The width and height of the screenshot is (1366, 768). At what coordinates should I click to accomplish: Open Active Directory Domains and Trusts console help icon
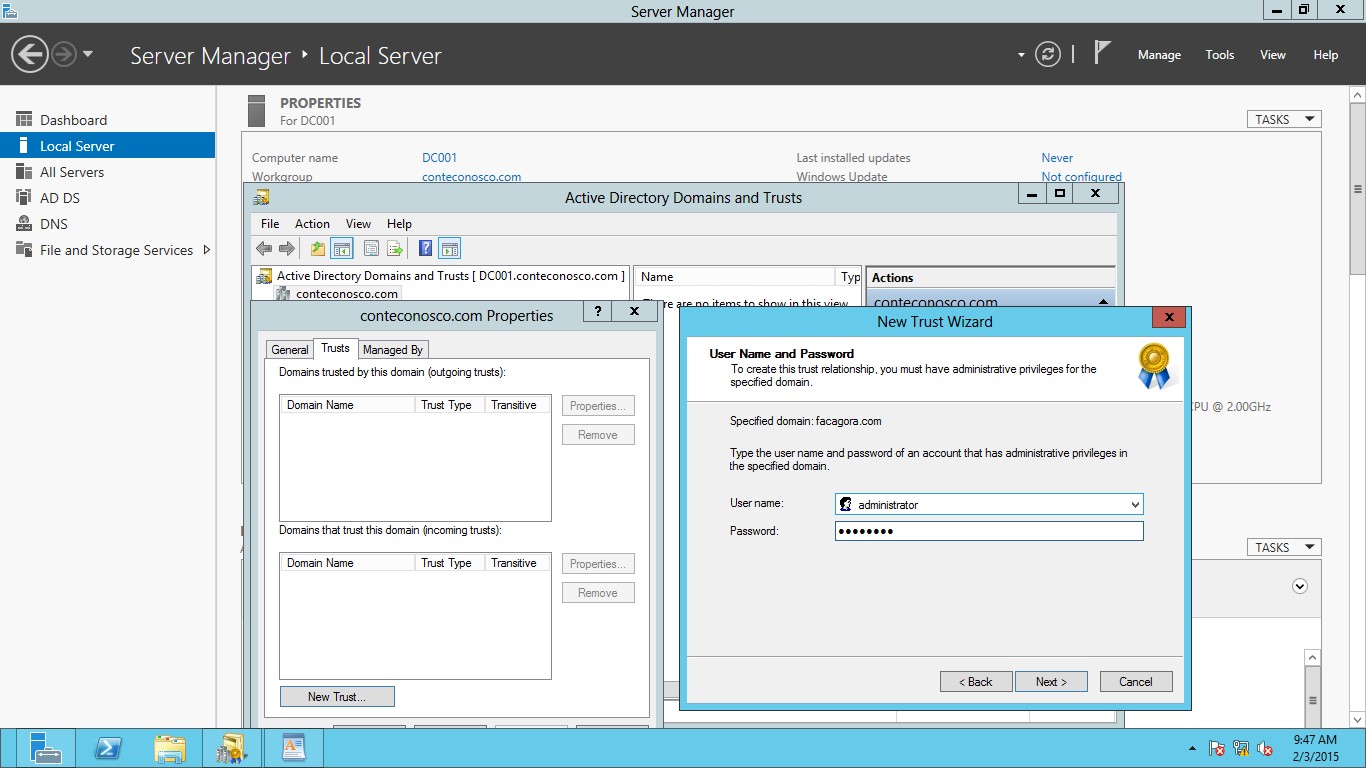point(424,248)
